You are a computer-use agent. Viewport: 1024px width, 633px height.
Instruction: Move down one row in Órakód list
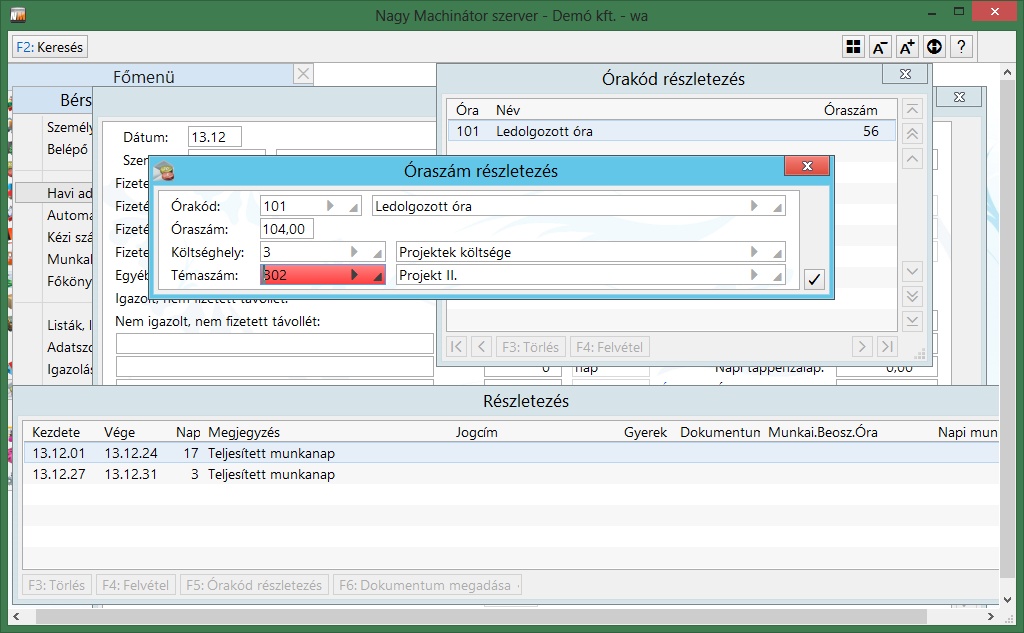912,271
